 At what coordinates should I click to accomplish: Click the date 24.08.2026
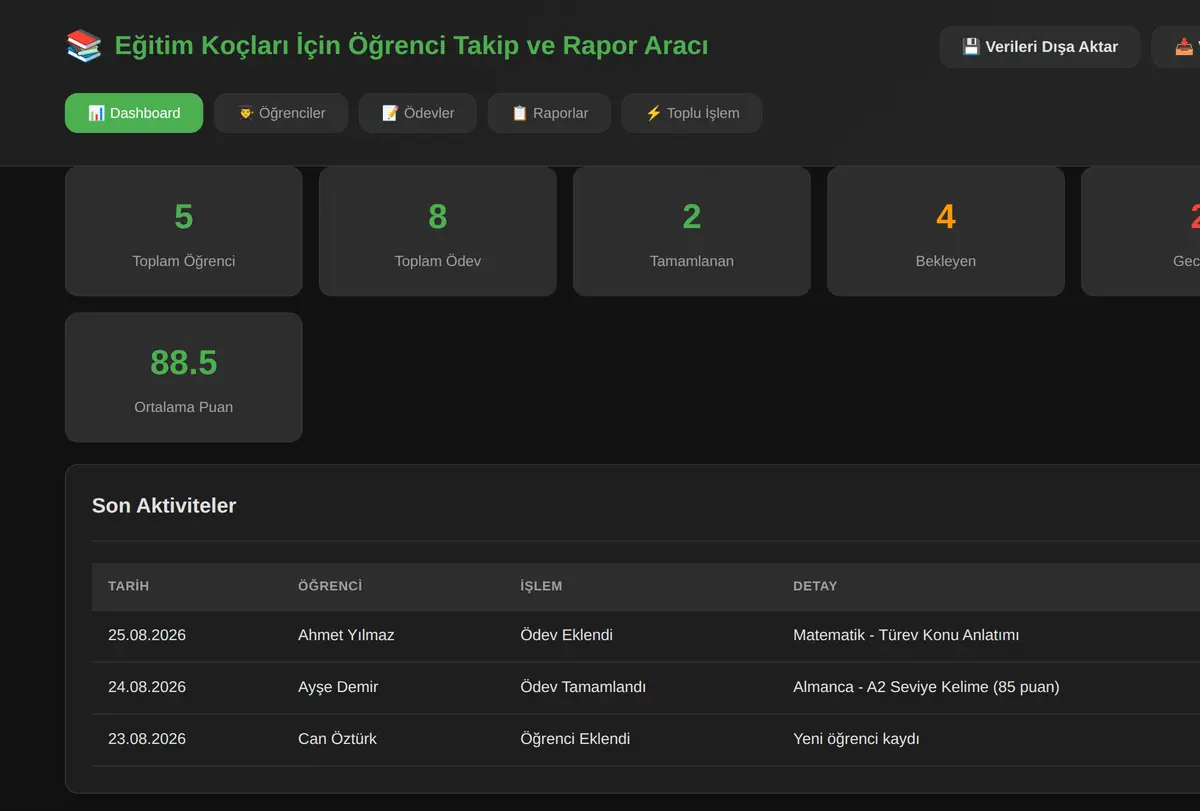(x=147, y=687)
